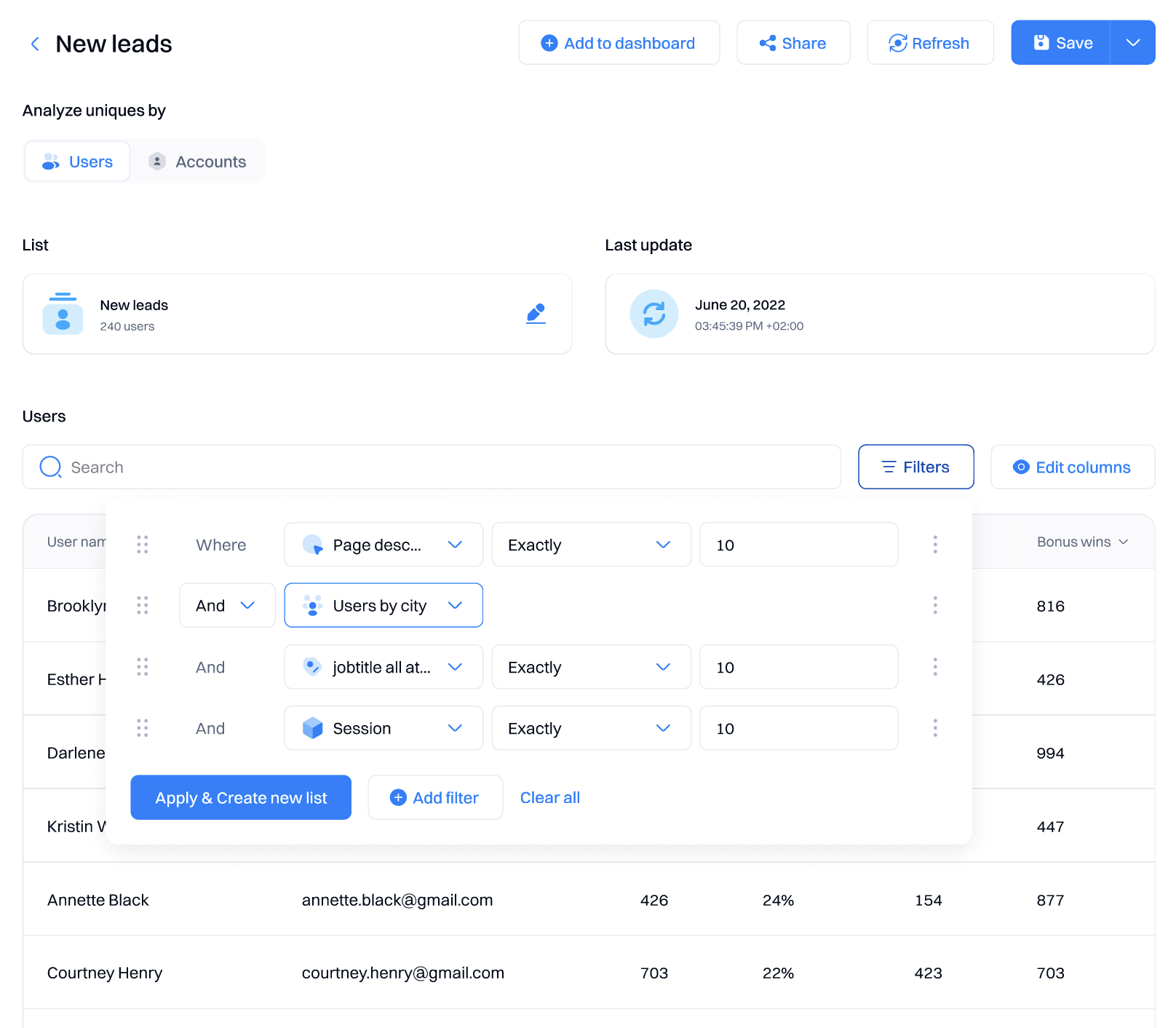Click the Clear all link

(x=550, y=797)
